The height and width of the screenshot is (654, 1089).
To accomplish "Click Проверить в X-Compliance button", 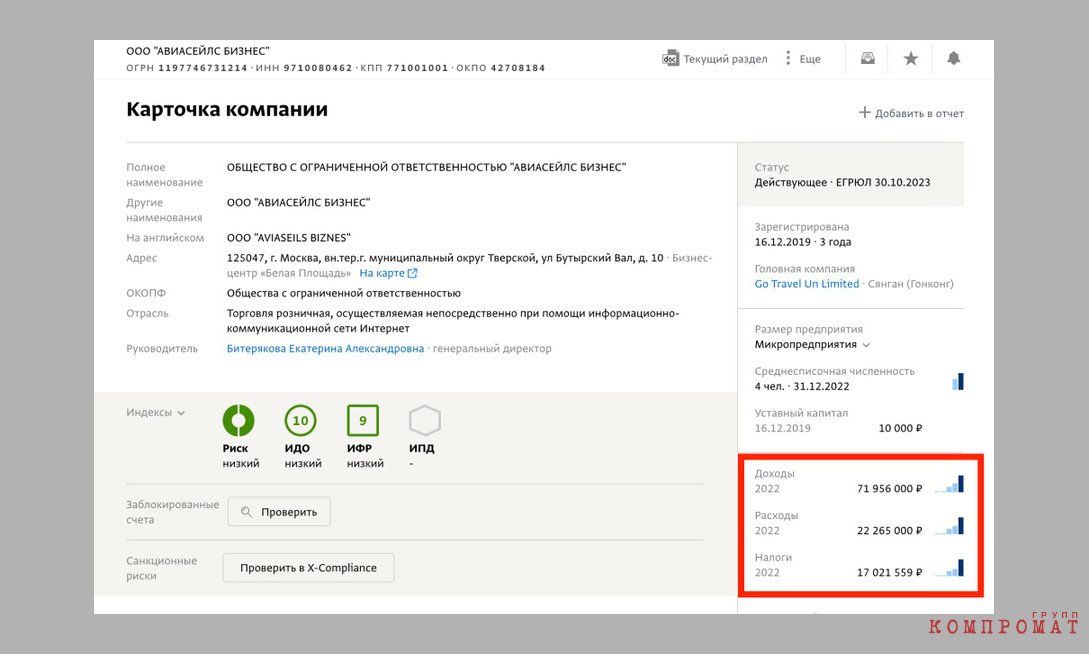I will (x=308, y=568).
